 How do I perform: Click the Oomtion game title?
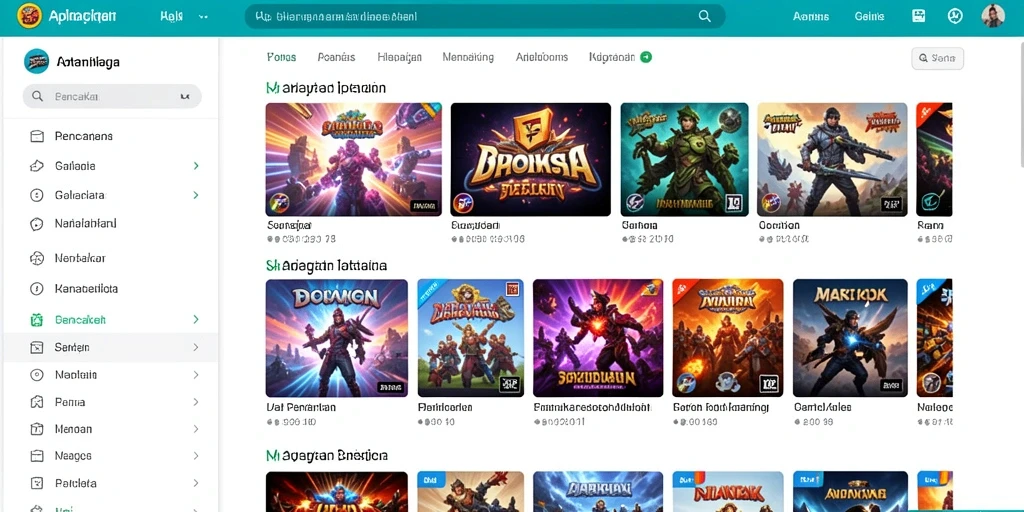point(778,225)
